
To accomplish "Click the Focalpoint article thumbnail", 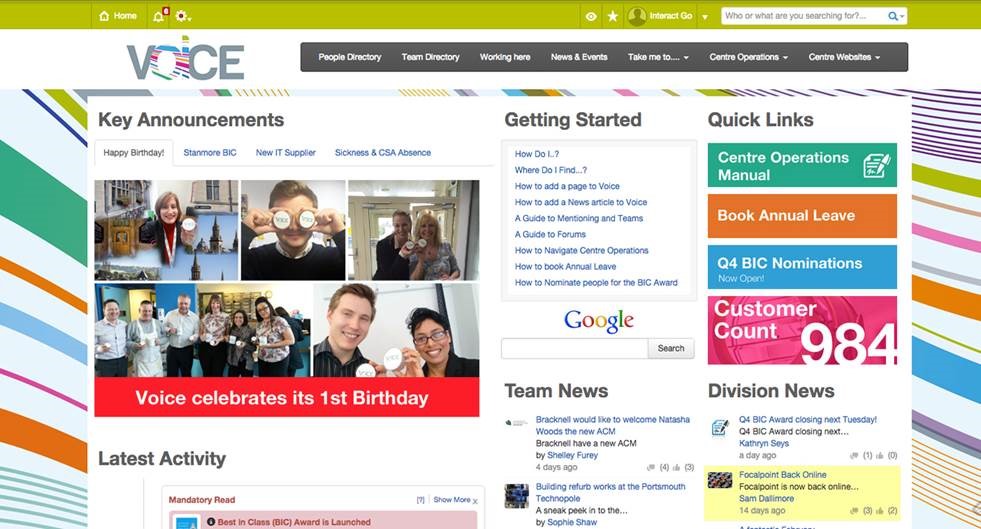I will coord(719,480).
